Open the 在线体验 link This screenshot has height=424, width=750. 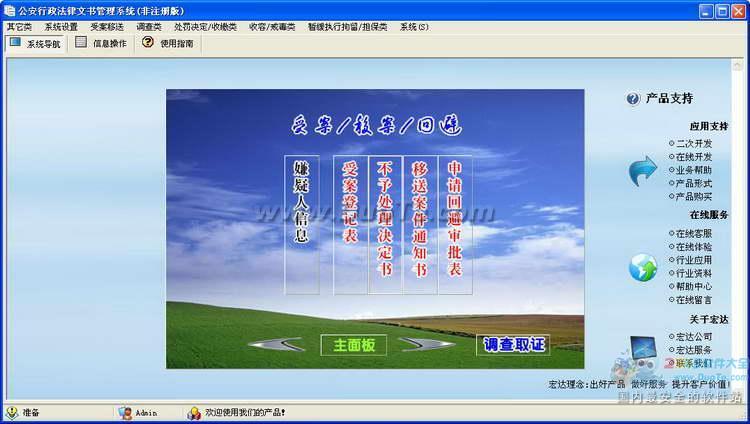tap(694, 247)
